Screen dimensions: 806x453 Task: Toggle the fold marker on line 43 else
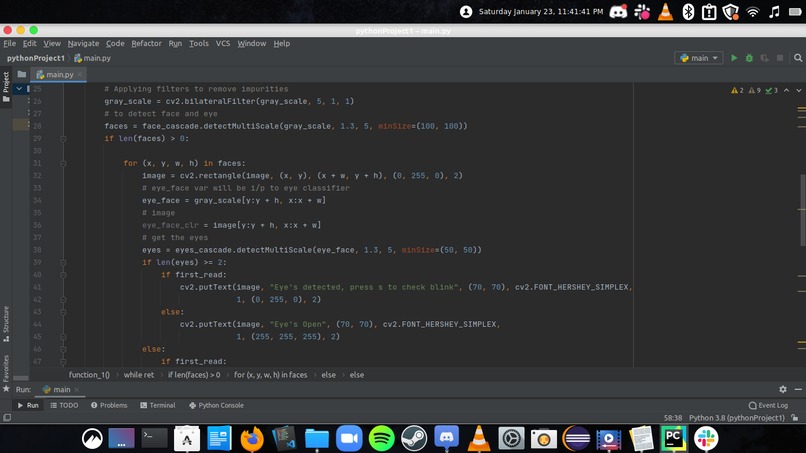tap(63, 312)
